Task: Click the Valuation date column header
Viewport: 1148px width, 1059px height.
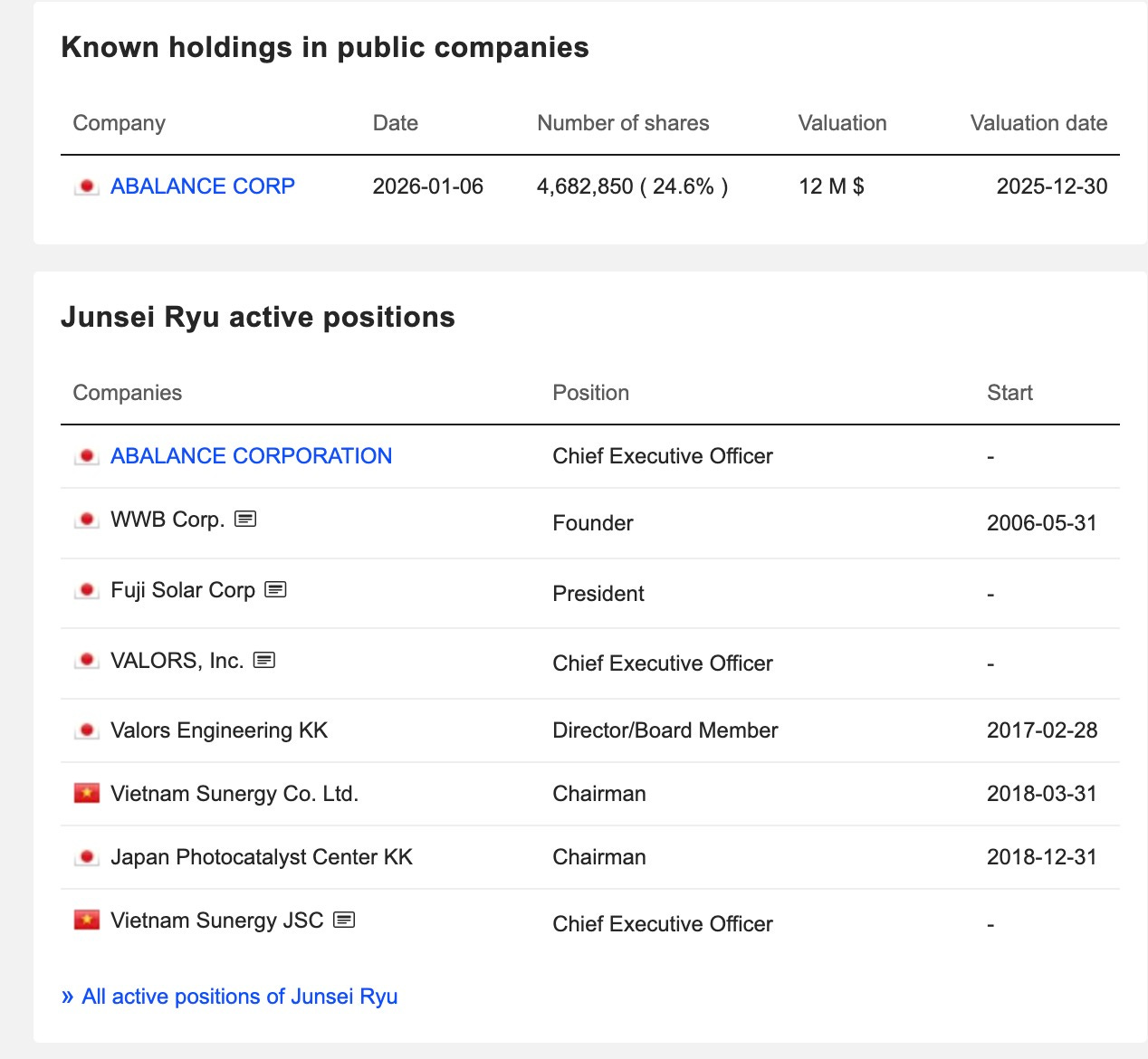Action: coord(1039,123)
